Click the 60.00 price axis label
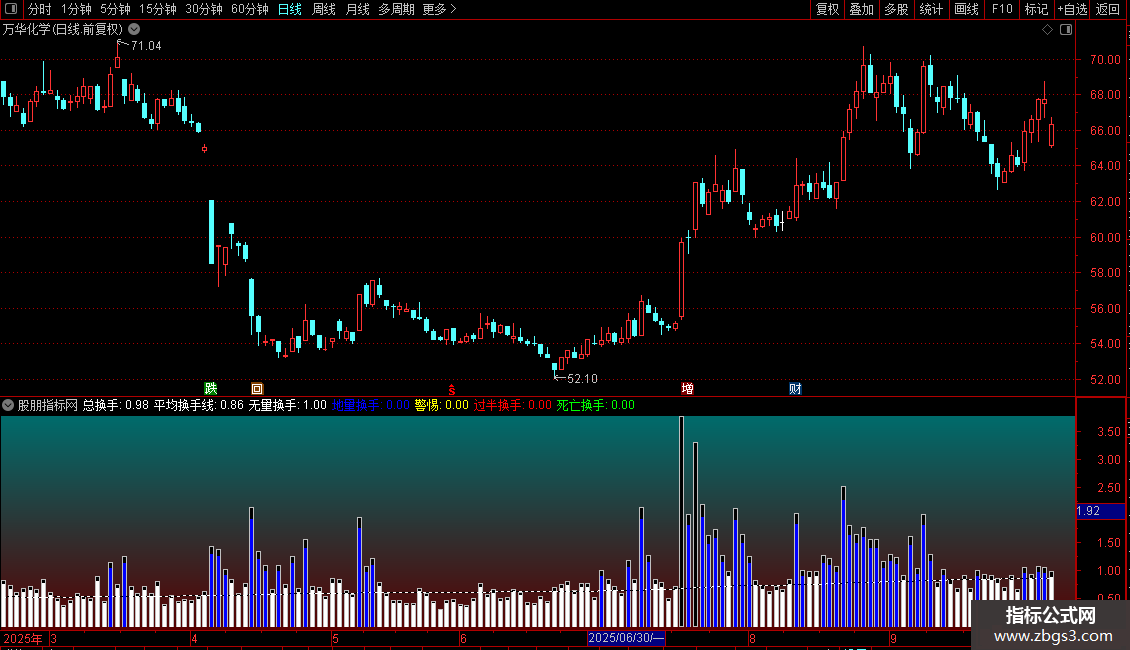The height and width of the screenshot is (650, 1130). pos(1105,237)
